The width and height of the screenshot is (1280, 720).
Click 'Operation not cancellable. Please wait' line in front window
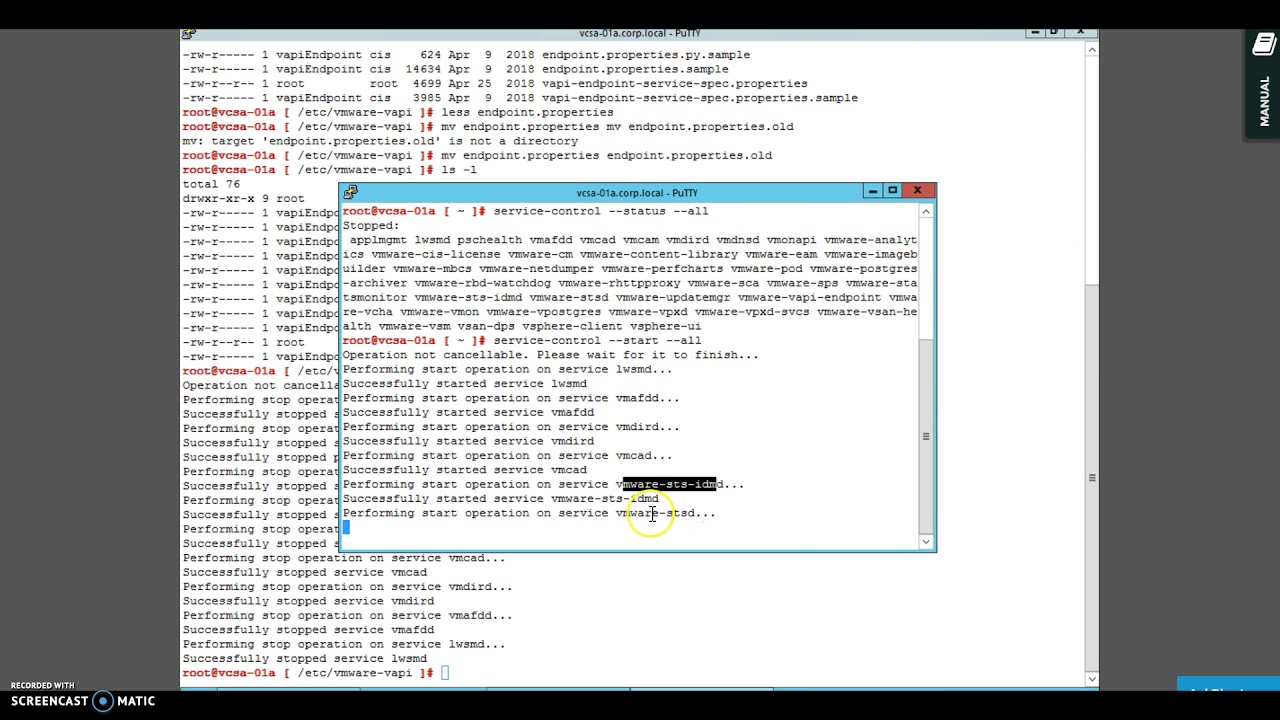pyautogui.click(x=550, y=355)
